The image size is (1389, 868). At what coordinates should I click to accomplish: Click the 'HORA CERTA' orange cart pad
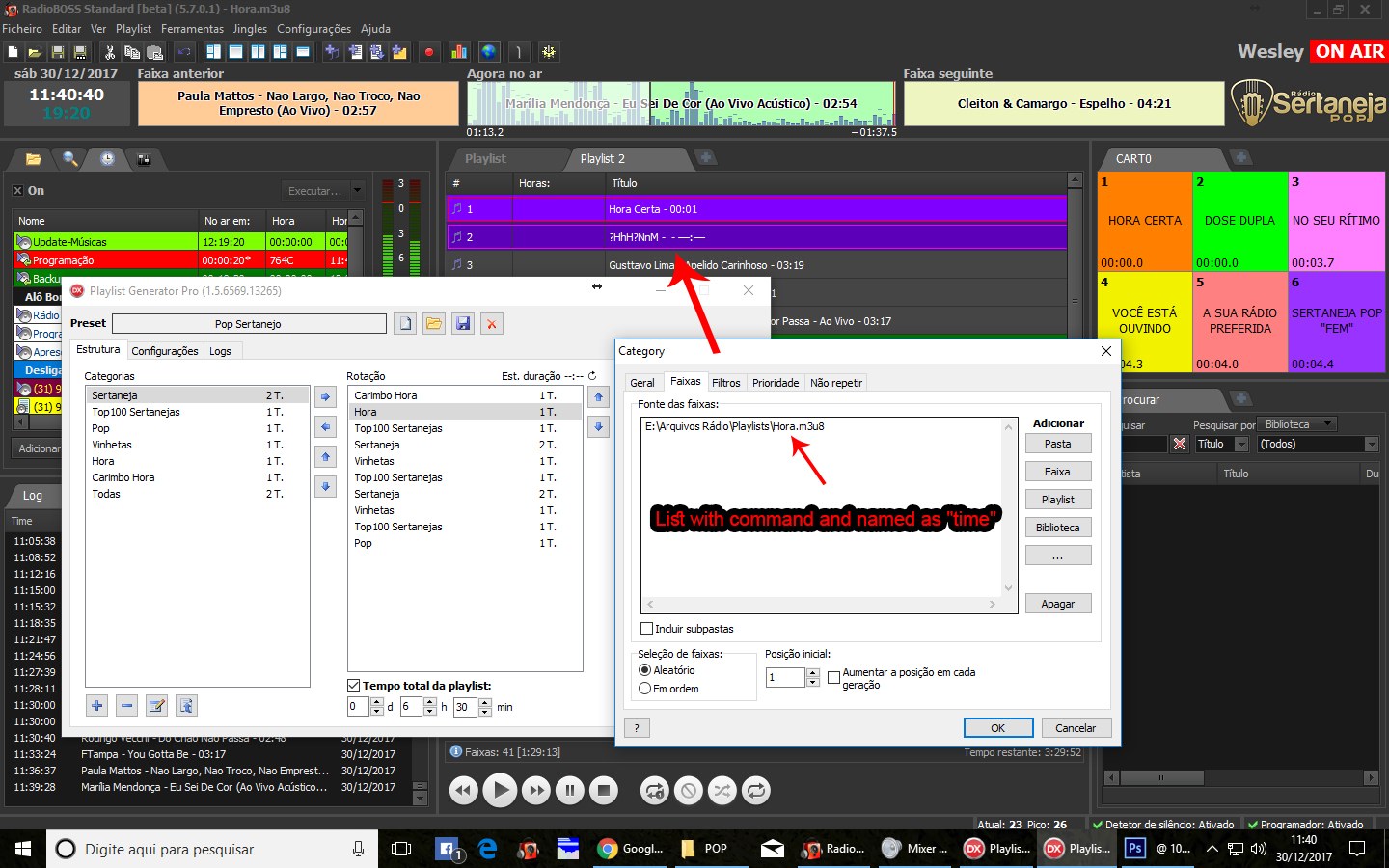(x=1145, y=221)
